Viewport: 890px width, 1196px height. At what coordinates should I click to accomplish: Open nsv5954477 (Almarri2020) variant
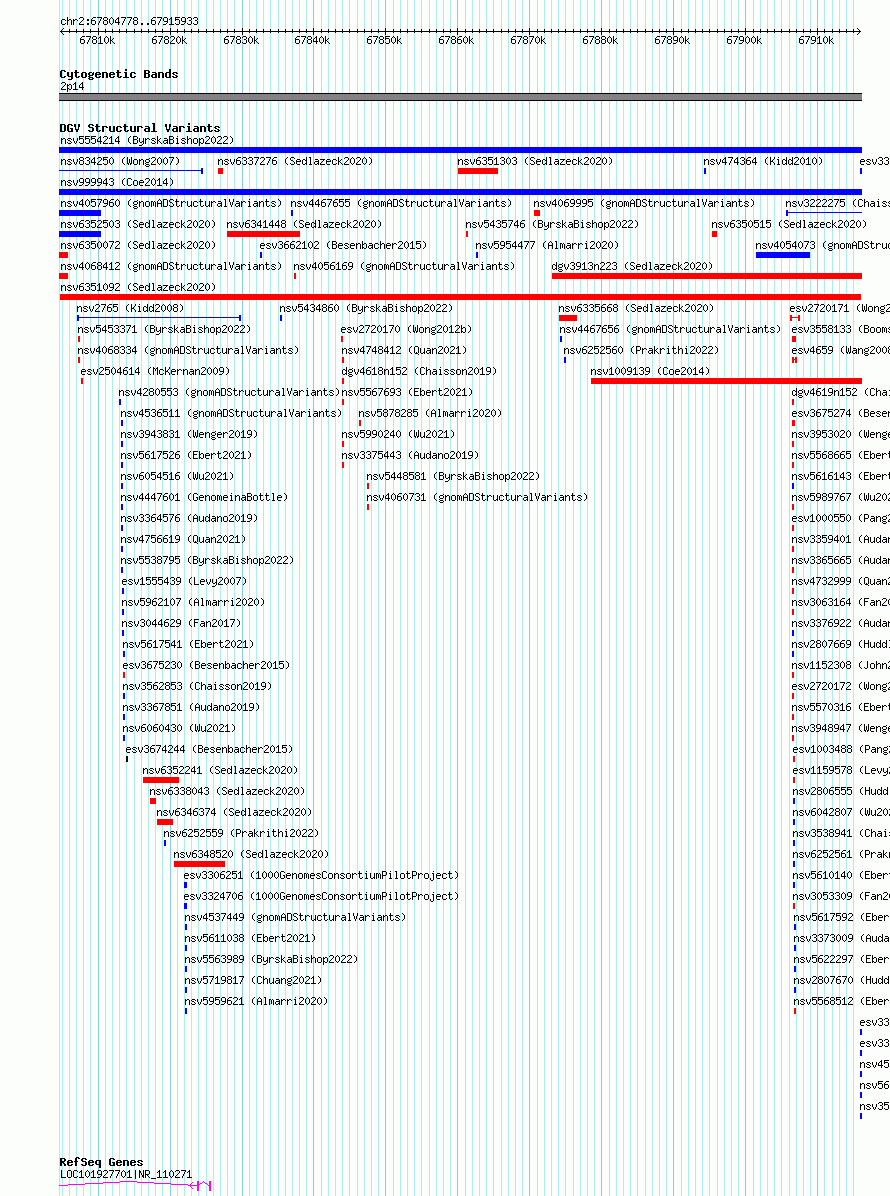pos(547,245)
